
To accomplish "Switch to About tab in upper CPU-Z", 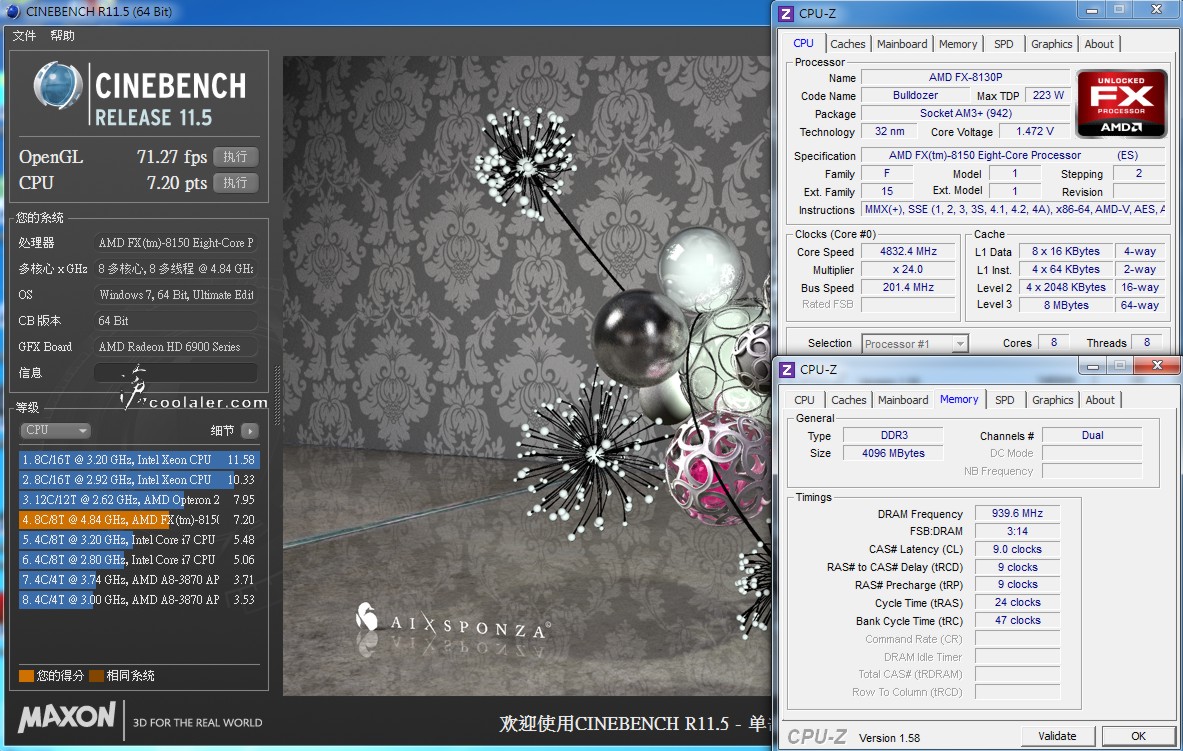I will coord(1099,44).
